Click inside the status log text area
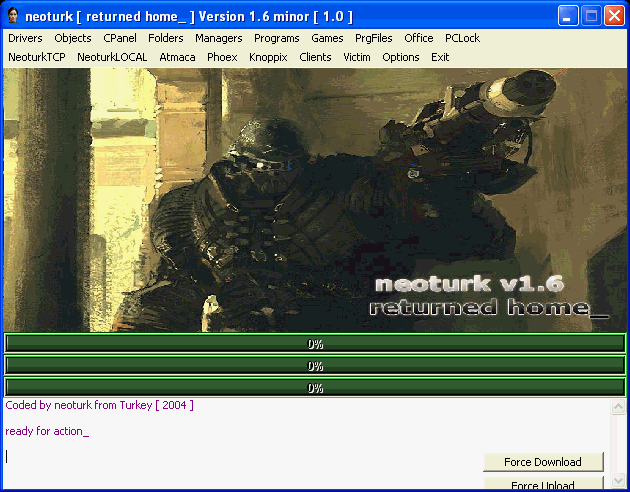Image resolution: width=630 pixels, height=492 pixels. tap(240, 440)
